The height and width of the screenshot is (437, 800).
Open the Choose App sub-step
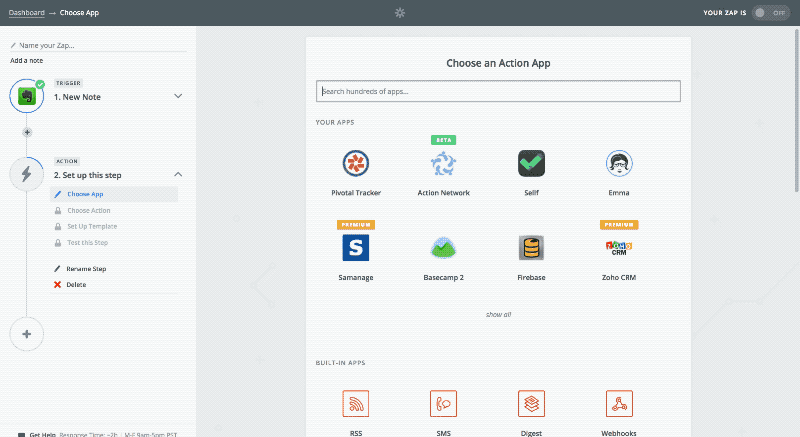[x=114, y=194]
